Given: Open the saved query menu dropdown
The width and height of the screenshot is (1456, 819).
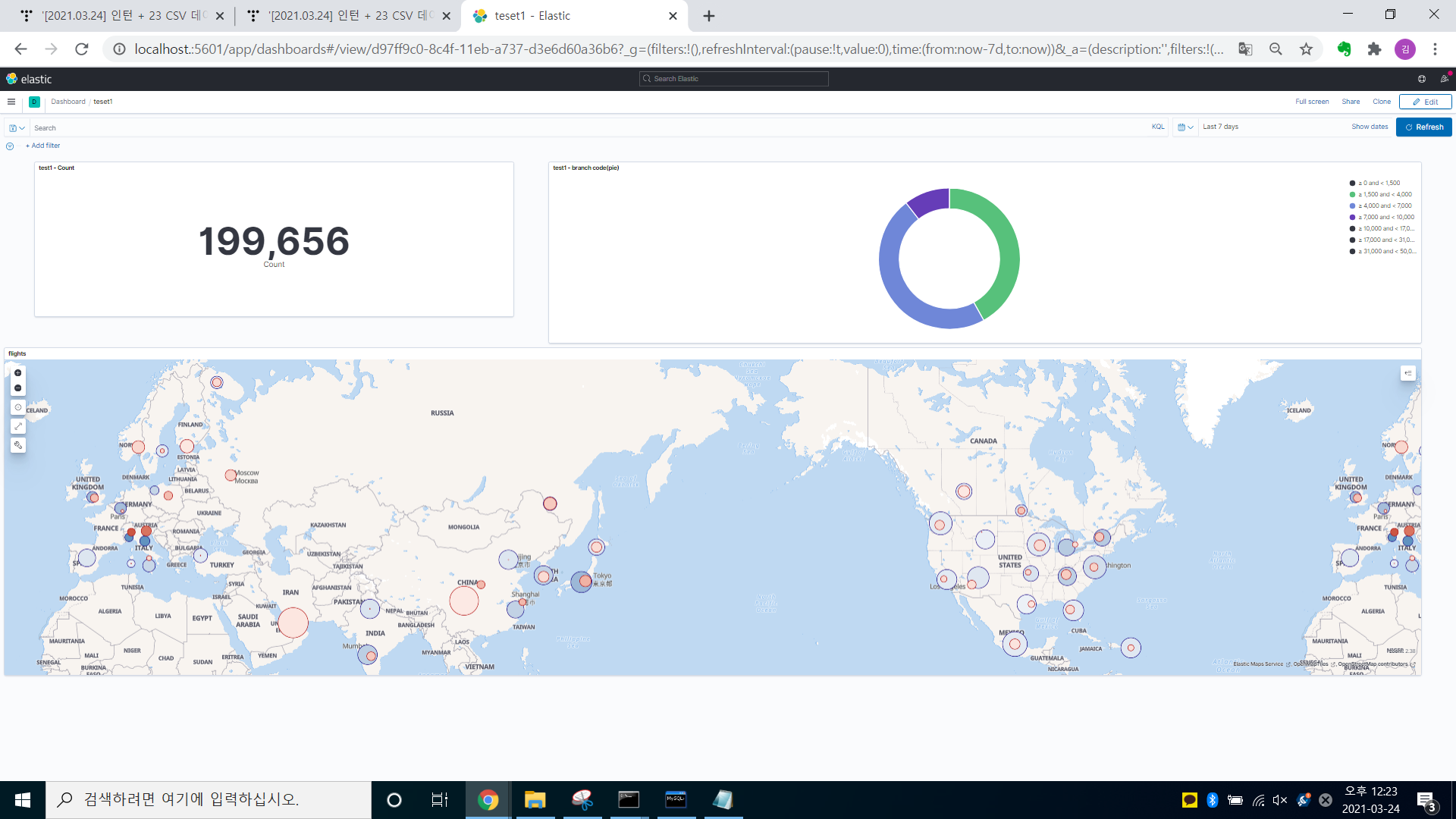Looking at the screenshot, I should pos(17,128).
